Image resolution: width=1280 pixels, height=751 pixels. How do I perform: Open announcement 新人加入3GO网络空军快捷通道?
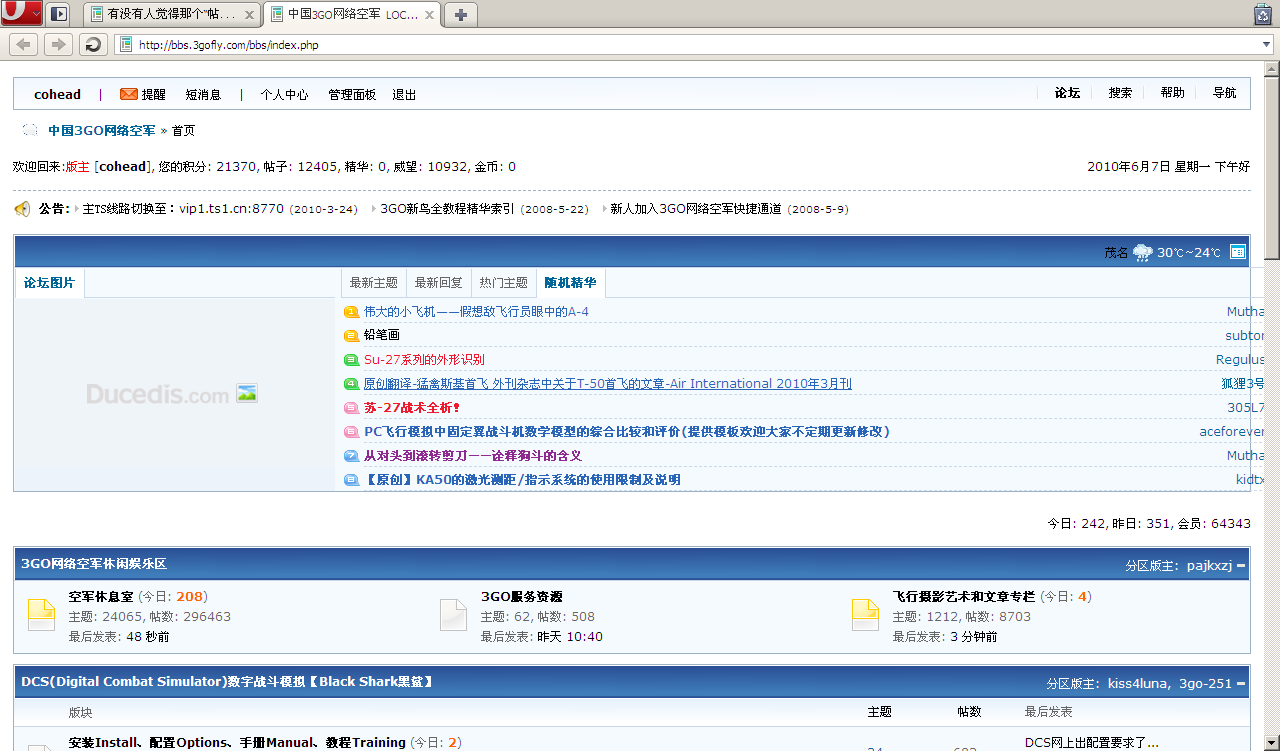click(x=696, y=209)
